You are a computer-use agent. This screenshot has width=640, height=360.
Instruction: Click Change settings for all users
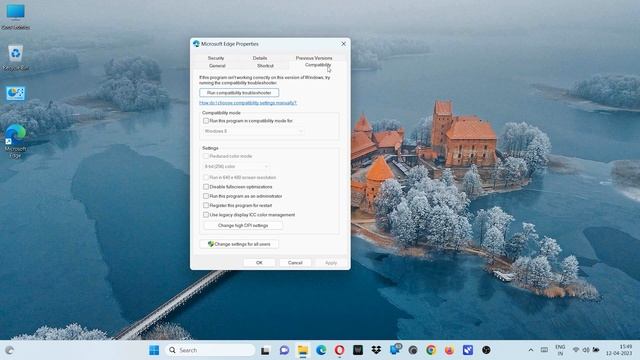coord(239,244)
